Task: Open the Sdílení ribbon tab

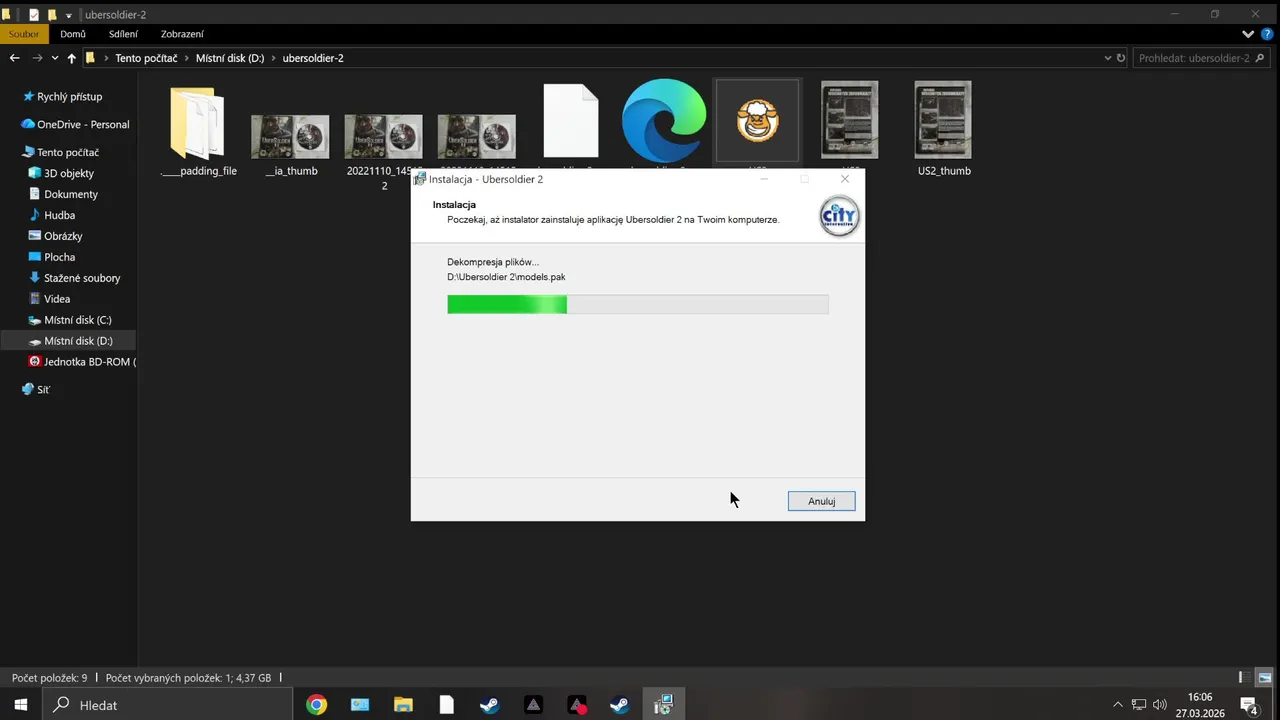Action: [123, 34]
